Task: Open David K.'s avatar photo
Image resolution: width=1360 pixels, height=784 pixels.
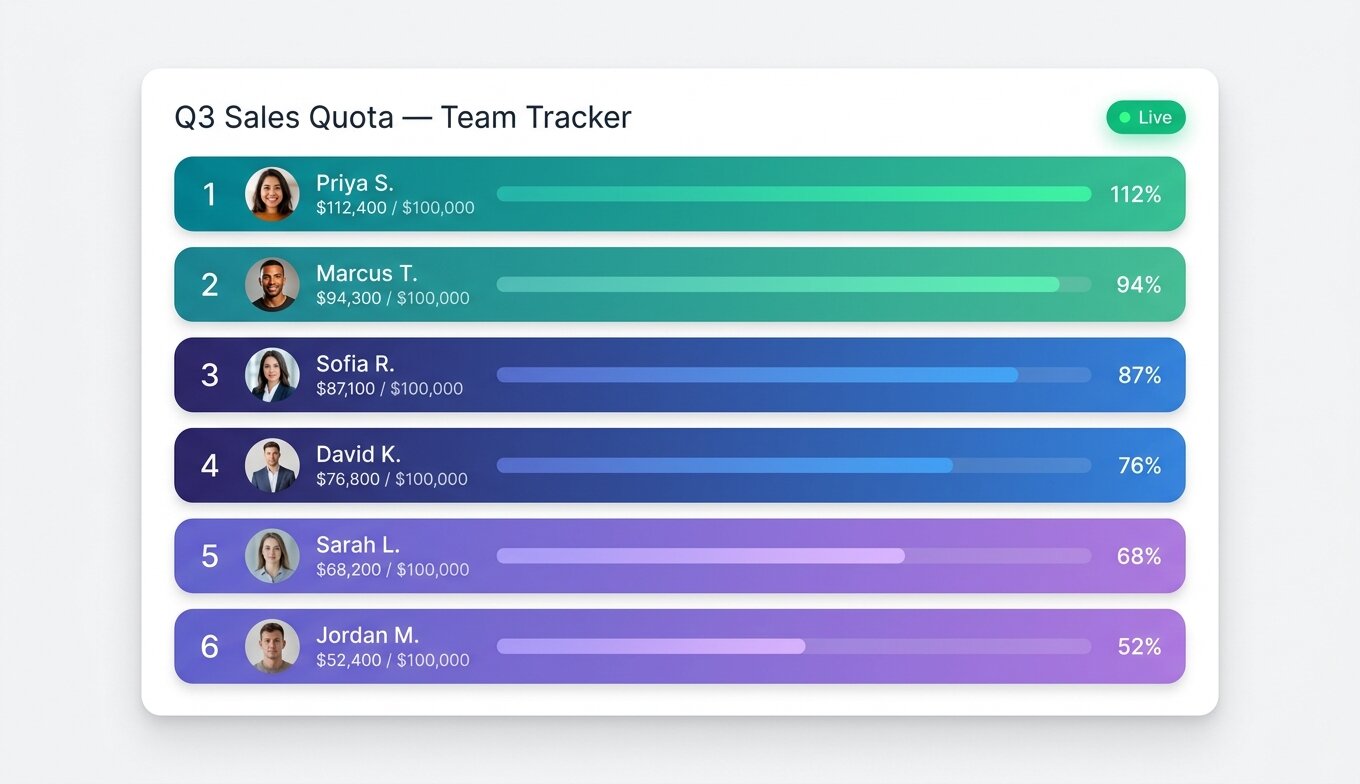Action: point(272,466)
